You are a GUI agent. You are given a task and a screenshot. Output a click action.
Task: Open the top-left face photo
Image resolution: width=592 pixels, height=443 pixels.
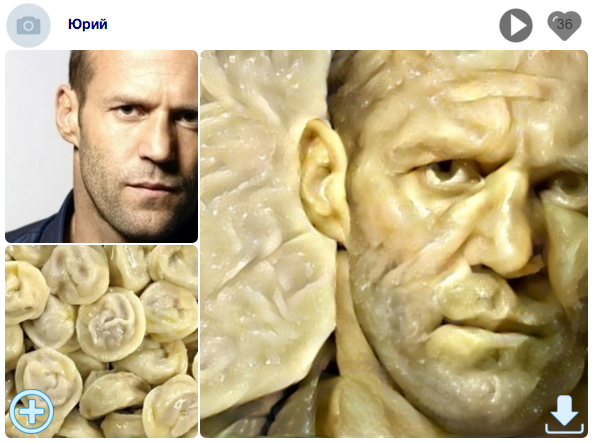102,146
